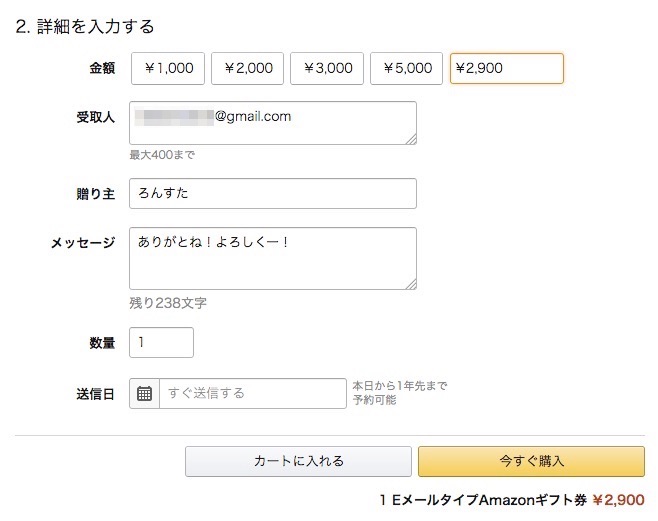Click the 送信日 label
The height and width of the screenshot is (521, 658).
(x=96, y=394)
